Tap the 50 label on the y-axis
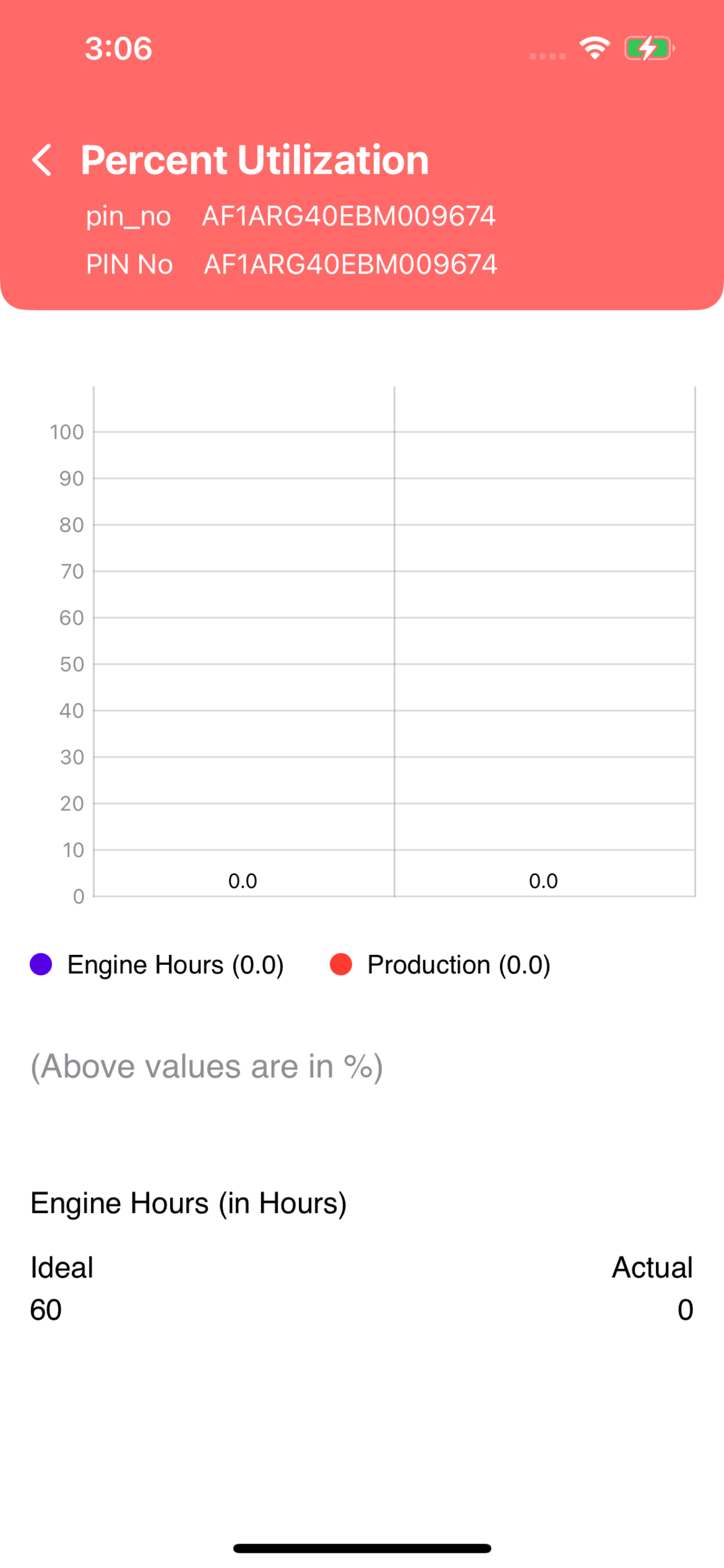This screenshot has width=724, height=1568. pyautogui.click(x=72, y=664)
